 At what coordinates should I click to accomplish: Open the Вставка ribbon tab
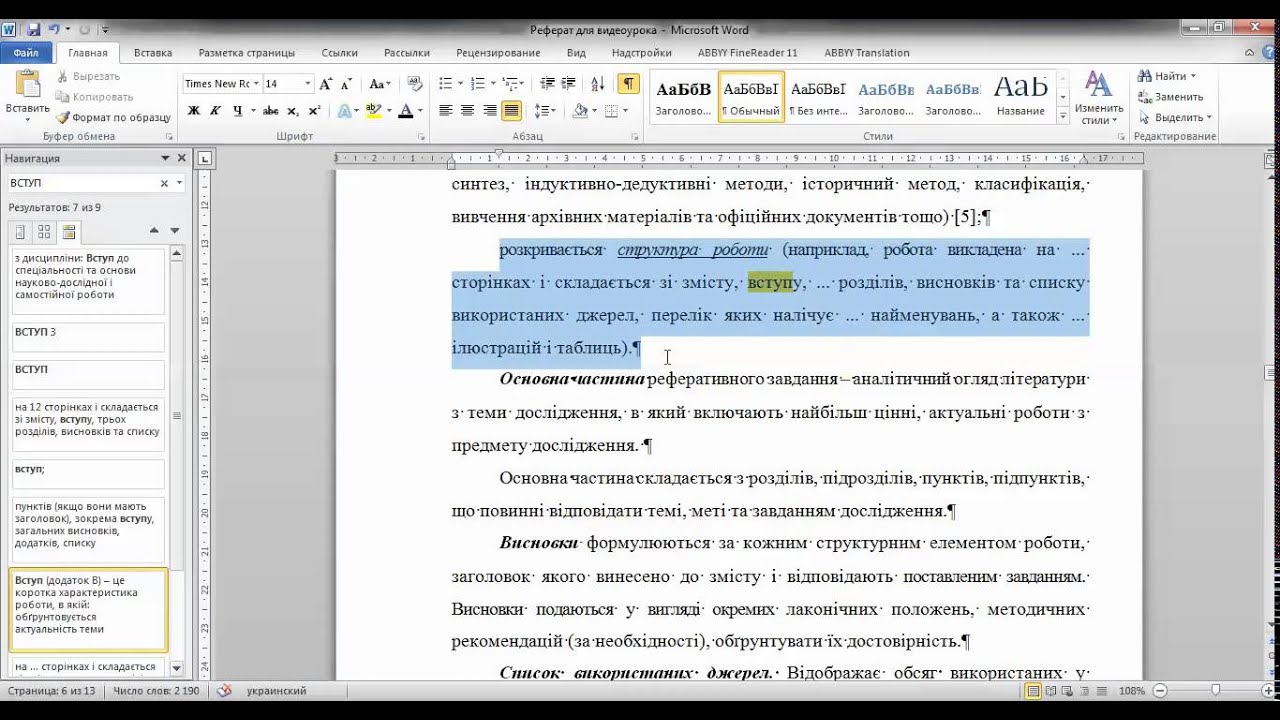pyautogui.click(x=153, y=53)
